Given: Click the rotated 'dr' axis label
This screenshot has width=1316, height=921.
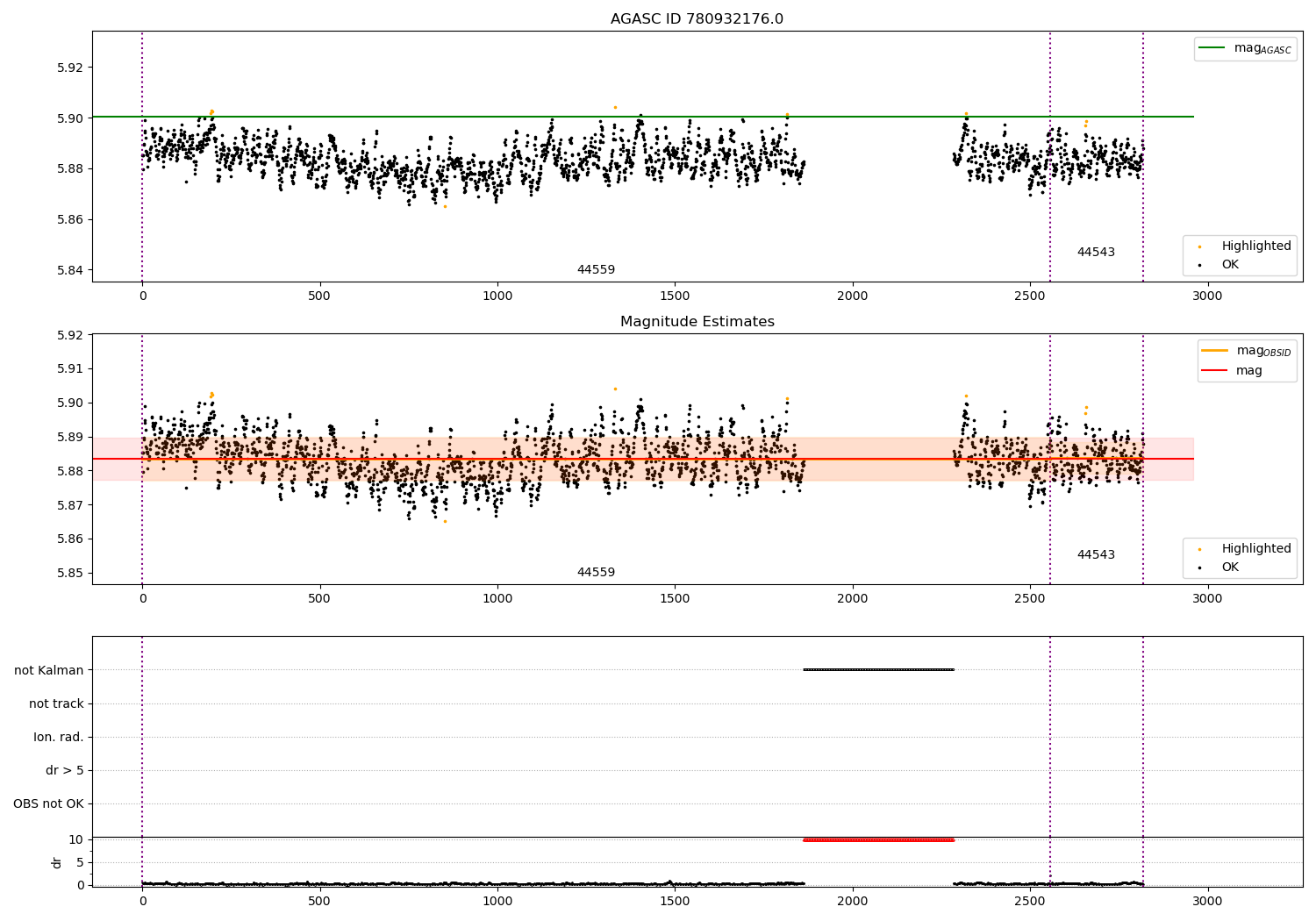Looking at the screenshot, I should coord(57,862).
